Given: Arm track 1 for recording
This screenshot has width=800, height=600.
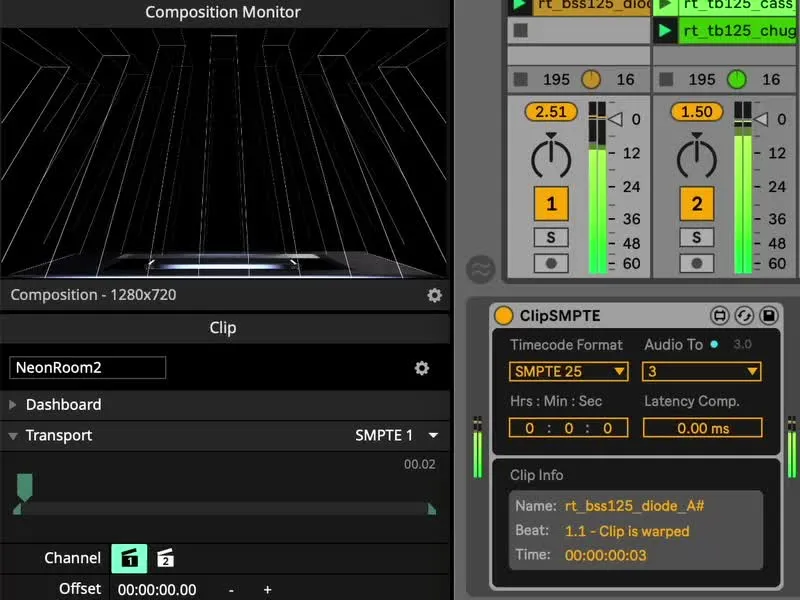Looking at the screenshot, I should click(x=551, y=263).
